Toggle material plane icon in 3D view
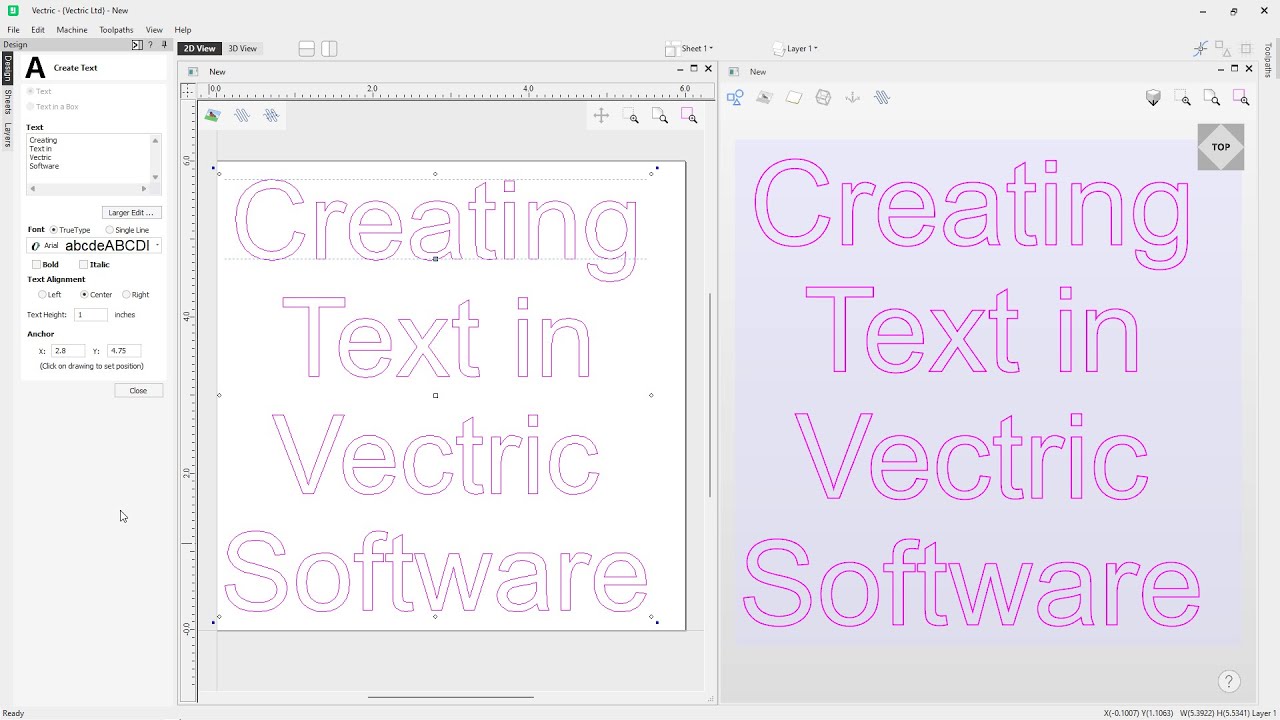Viewport: 1280px width, 720px height. 794,97
